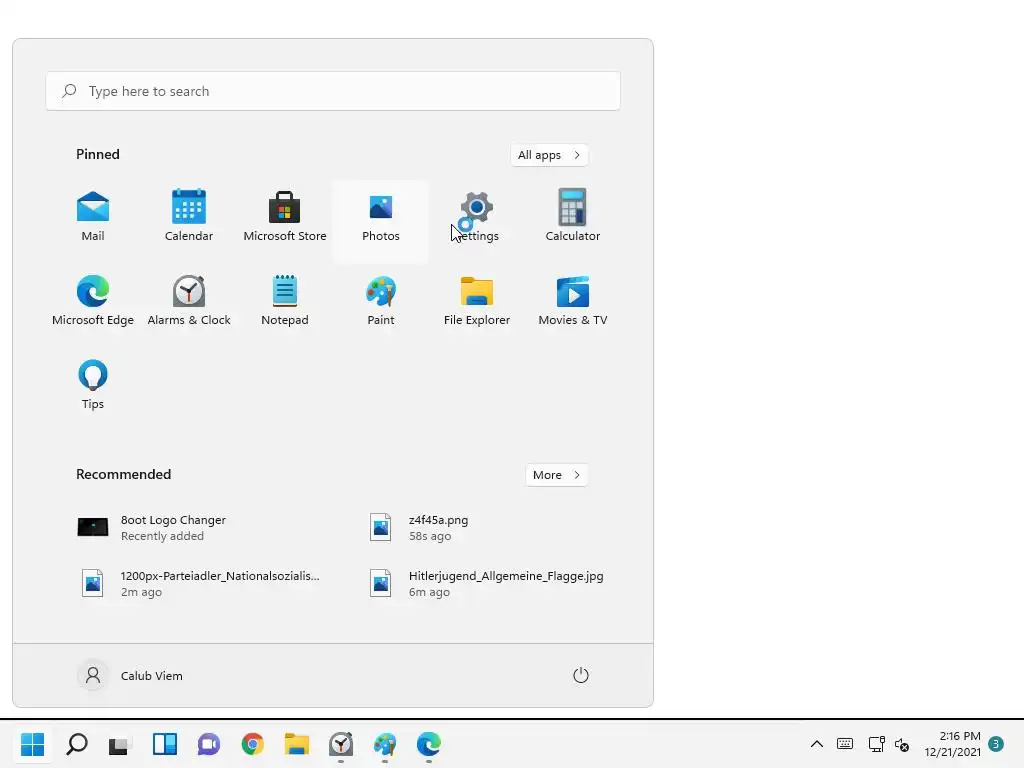The width and height of the screenshot is (1024, 768).
Task: Switch to Clock app on taskbar
Action: pyautogui.click(x=341, y=744)
